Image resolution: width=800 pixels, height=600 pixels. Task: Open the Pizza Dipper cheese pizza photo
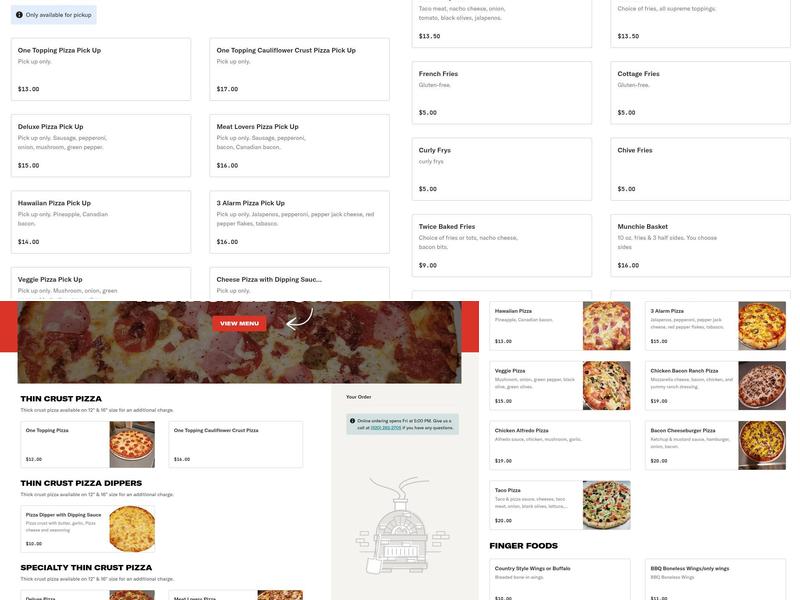click(132, 529)
